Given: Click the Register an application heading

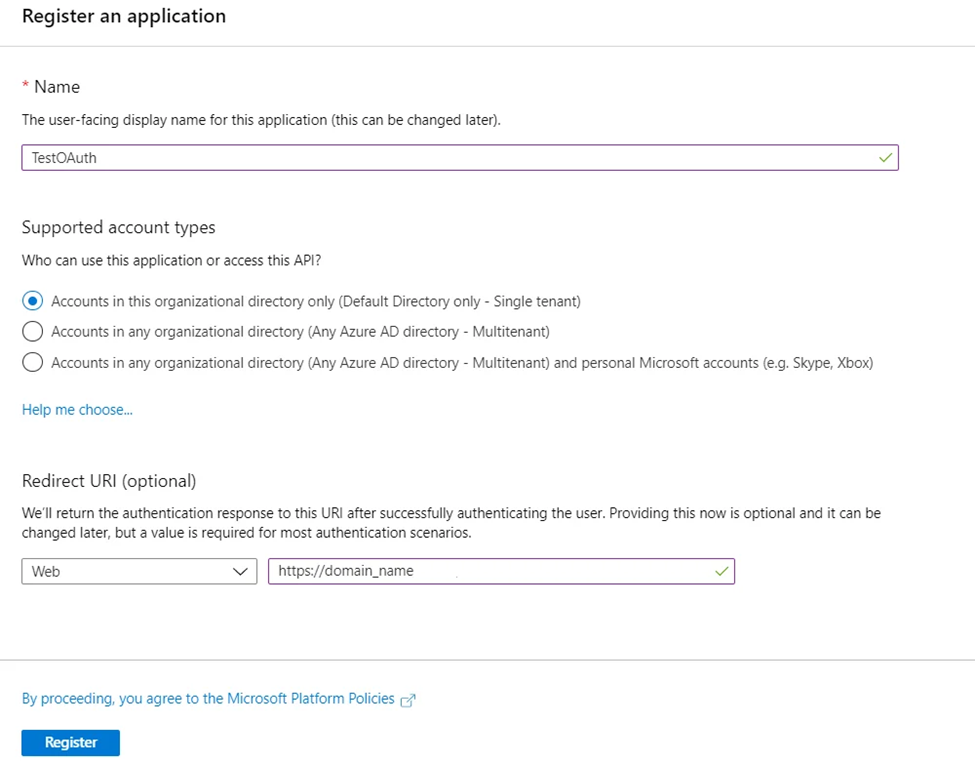Looking at the screenshot, I should tap(124, 16).
